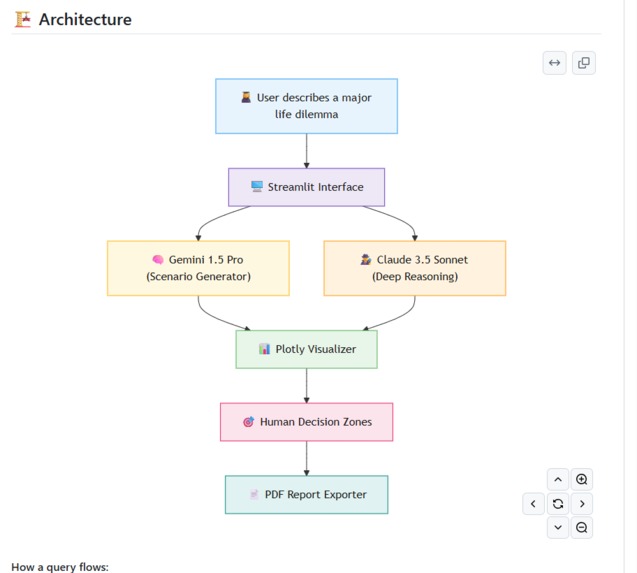This screenshot has height=573, width=637.
Task: Copy the mermaid diagram code
Action: (583, 63)
